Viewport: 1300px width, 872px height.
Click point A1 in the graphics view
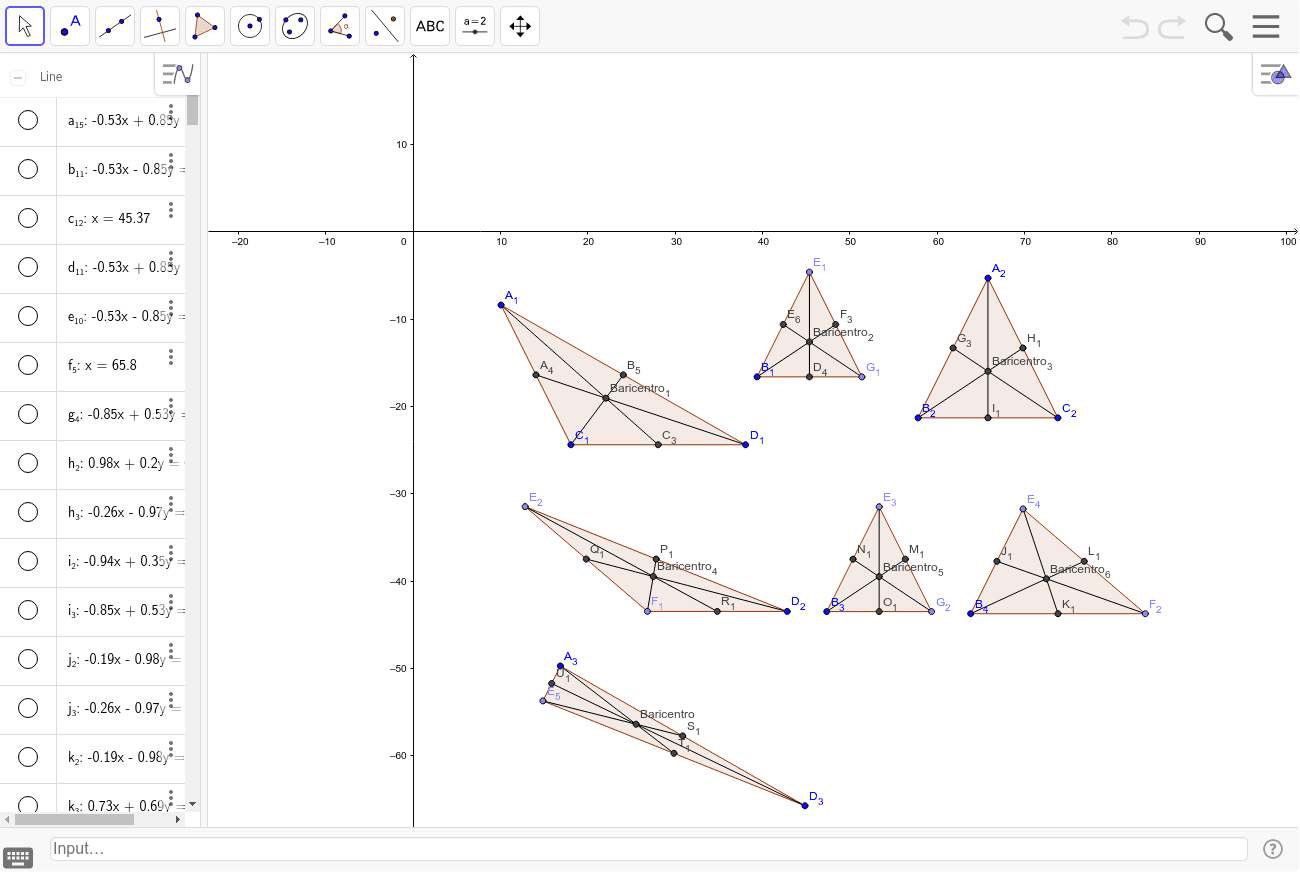click(x=501, y=305)
